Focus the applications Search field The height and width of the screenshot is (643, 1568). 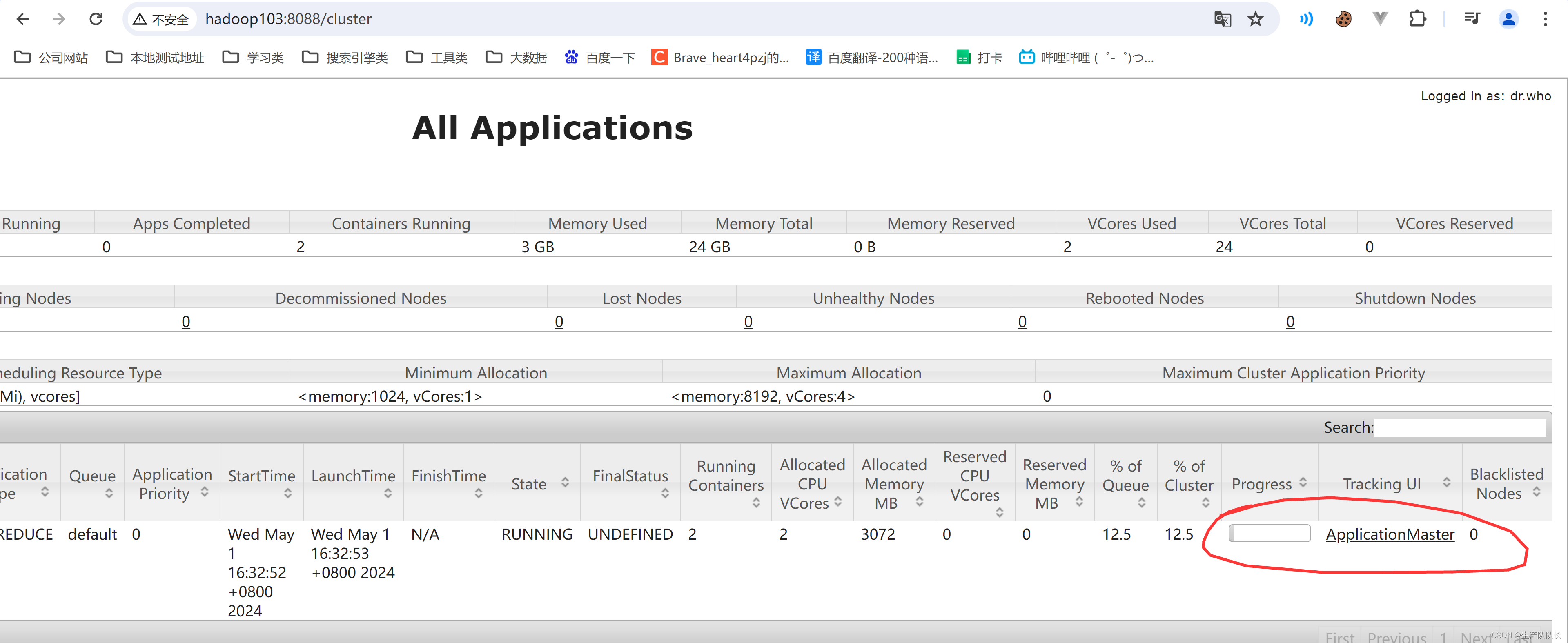[x=1460, y=428]
